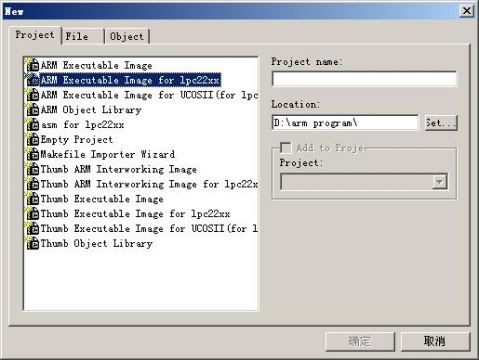Select Thumb Executable Image for UCOSII
Viewport: 479px width, 360px height.
(149, 229)
